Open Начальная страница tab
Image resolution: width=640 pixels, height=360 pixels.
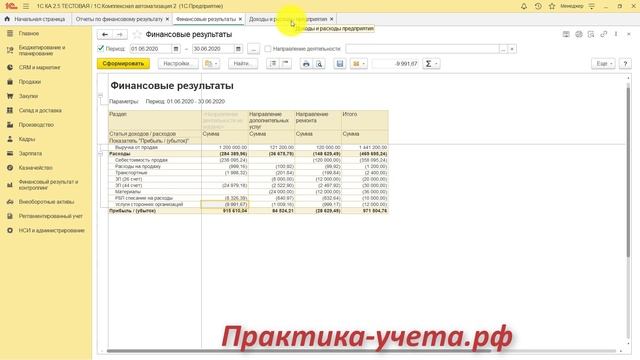(x=39, y=19)
